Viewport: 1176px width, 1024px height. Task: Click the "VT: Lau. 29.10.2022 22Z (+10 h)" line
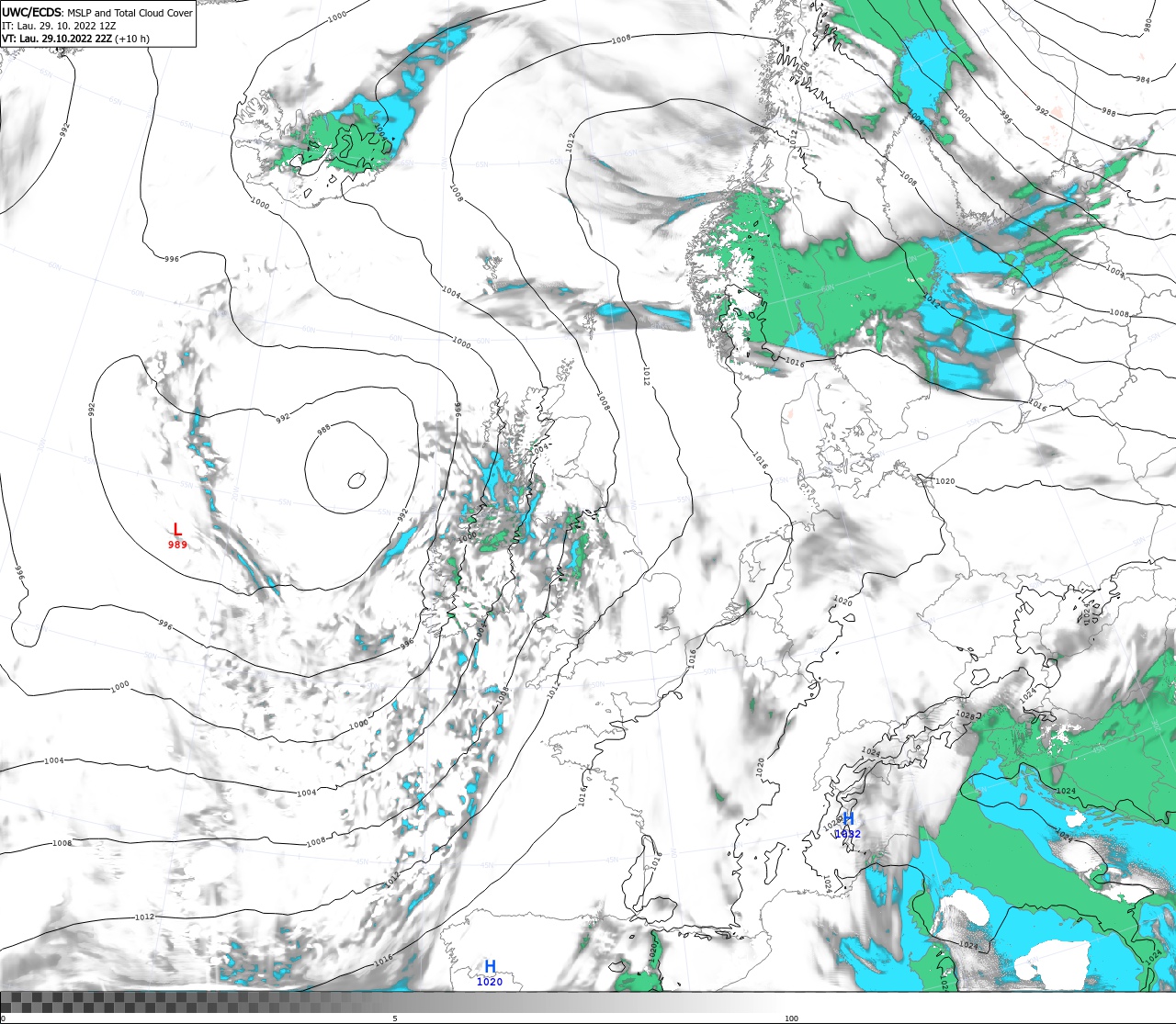click(x=75, y=39)
